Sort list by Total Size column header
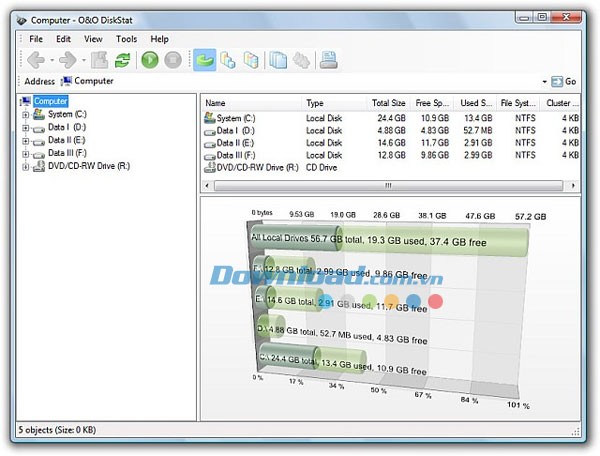600x456 pixels. [x=389, y=103]
